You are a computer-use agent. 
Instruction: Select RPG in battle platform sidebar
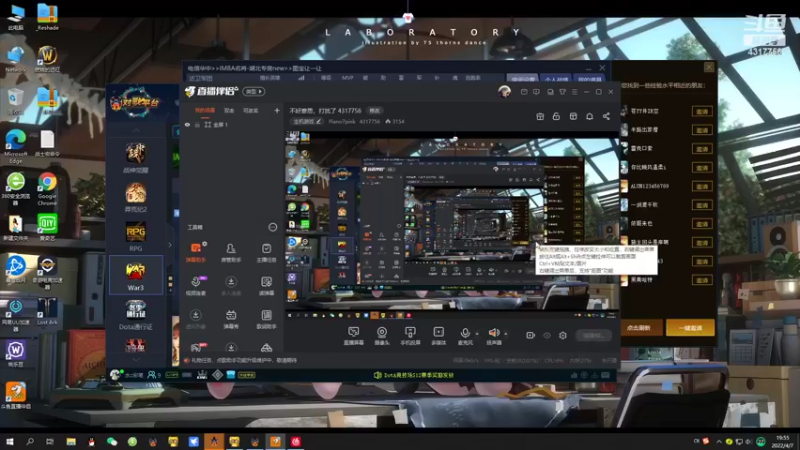click(136, 237)
